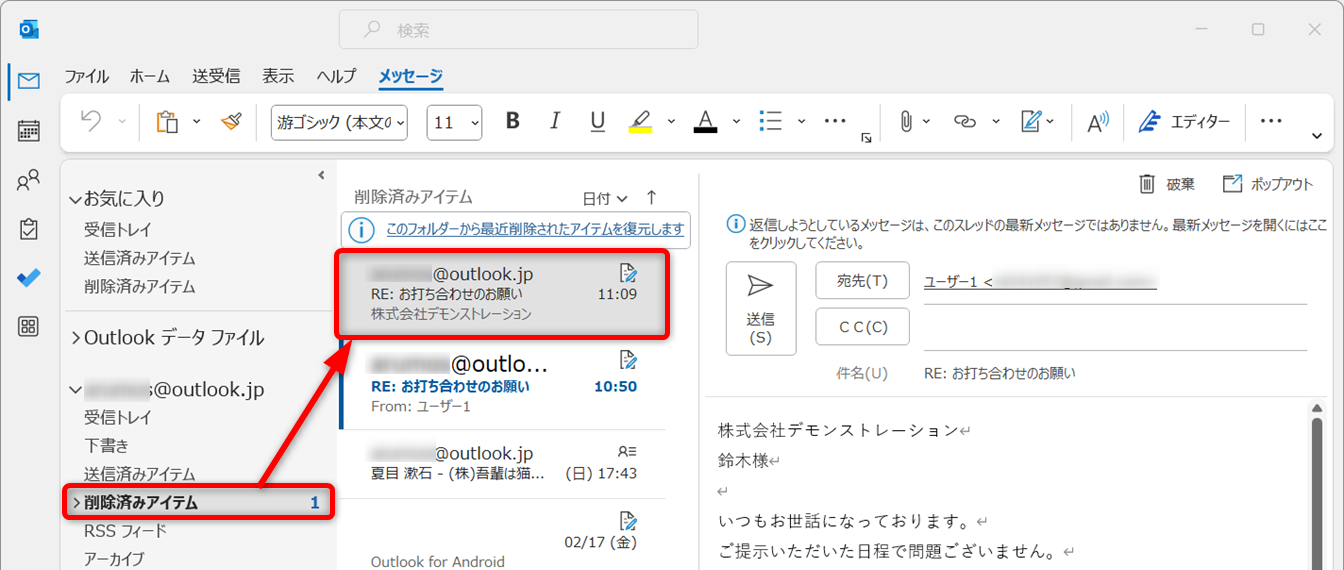Open the Calendar view in sidebar
The image size is (1344, 570).
pos(29,130)
